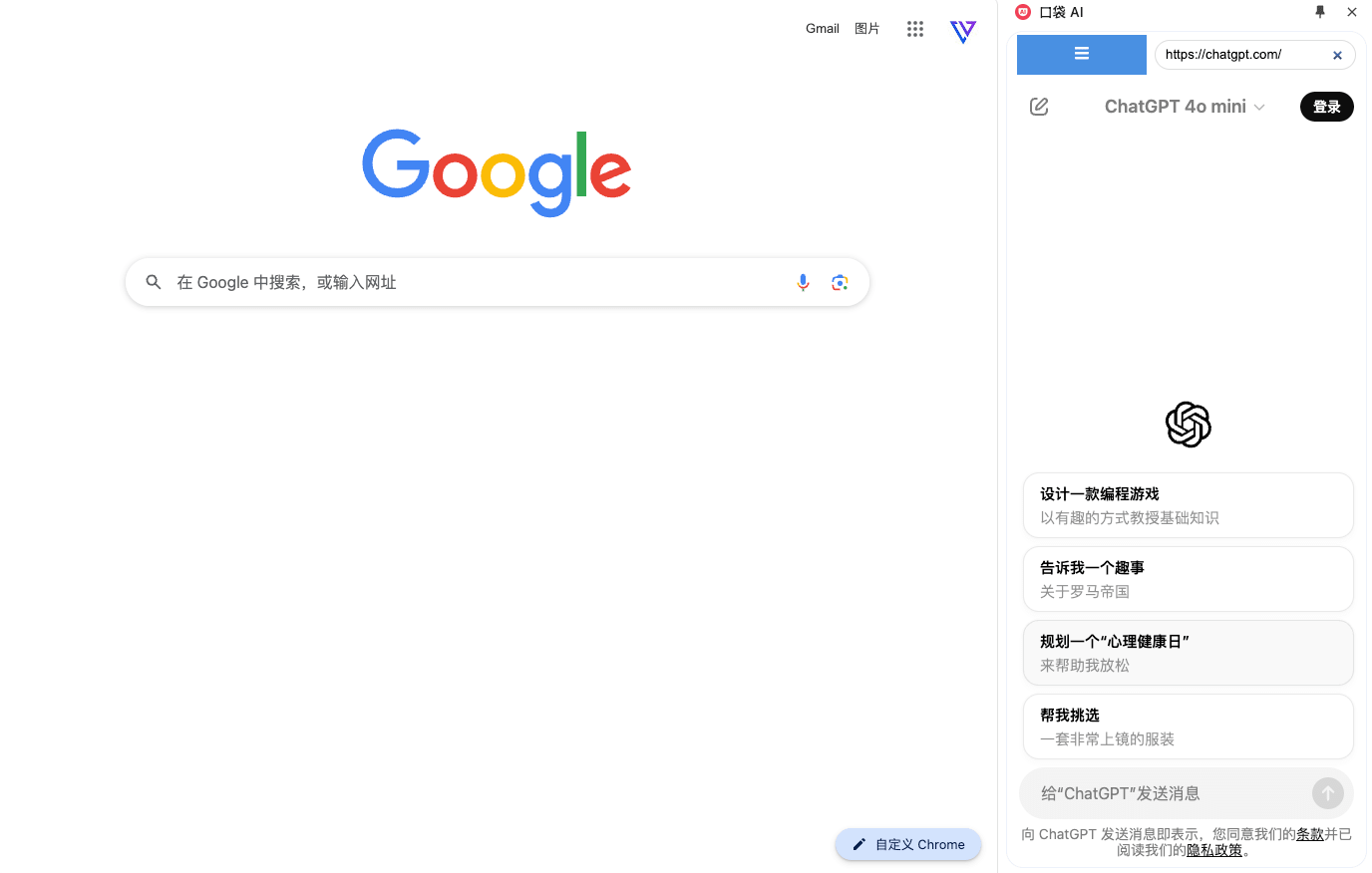Search by image with Google Lens icon
The height and width of the screenshot is (873, 1372).
tap(840, 283)
